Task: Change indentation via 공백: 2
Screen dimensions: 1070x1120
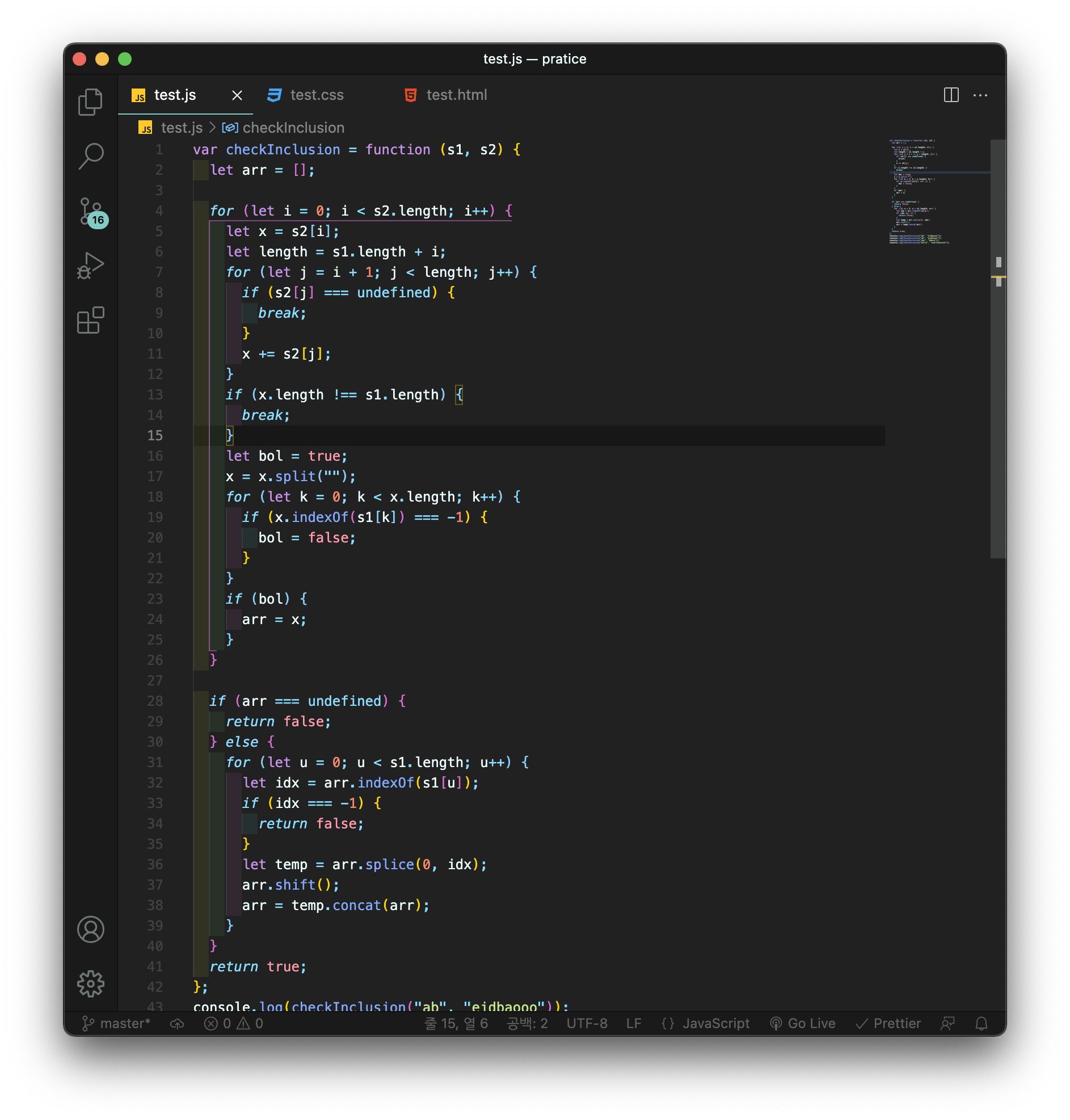Action: tap(527, 1023)
